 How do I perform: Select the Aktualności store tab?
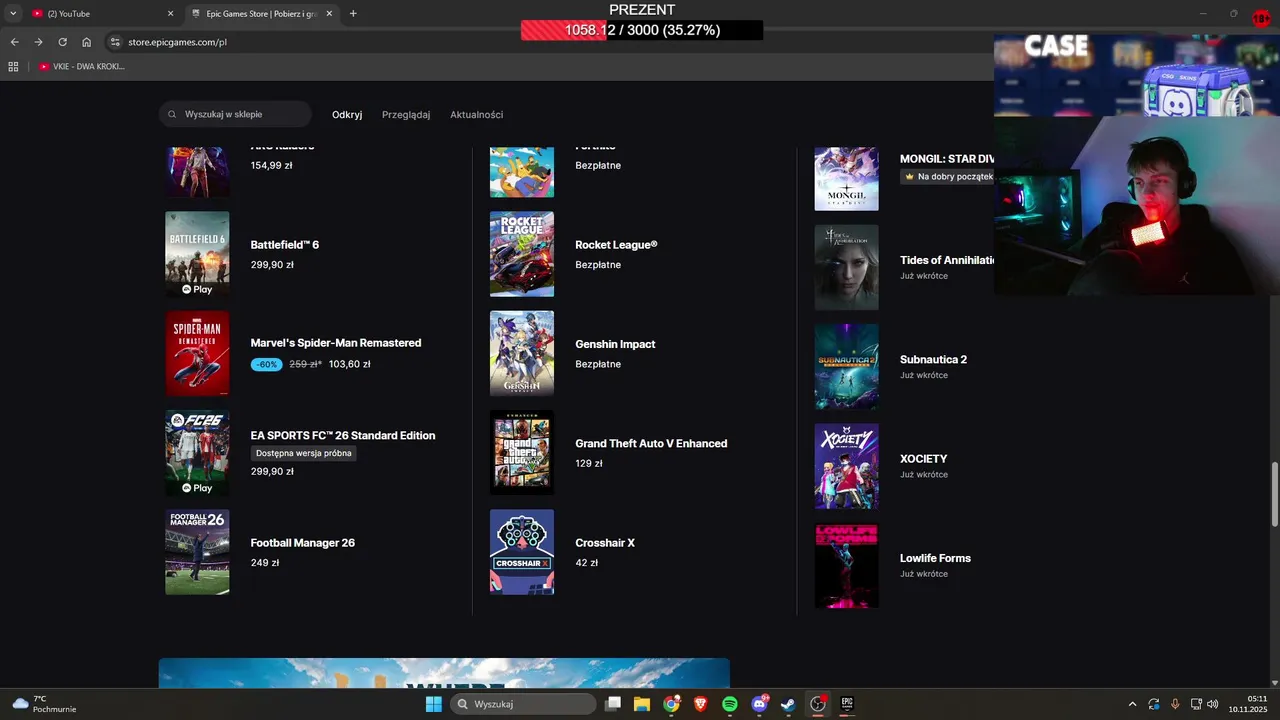(x=476, y=115)
